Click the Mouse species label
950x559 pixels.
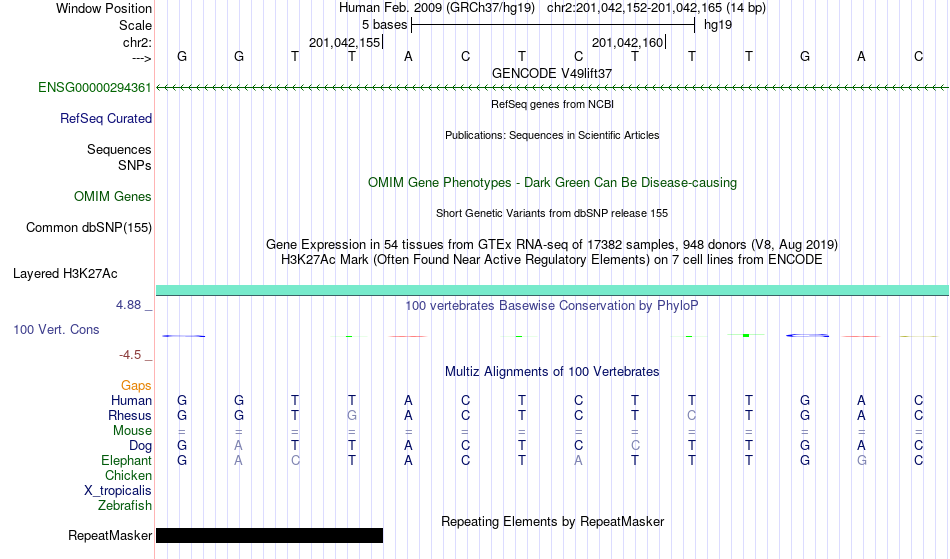[x=132, y=431]
